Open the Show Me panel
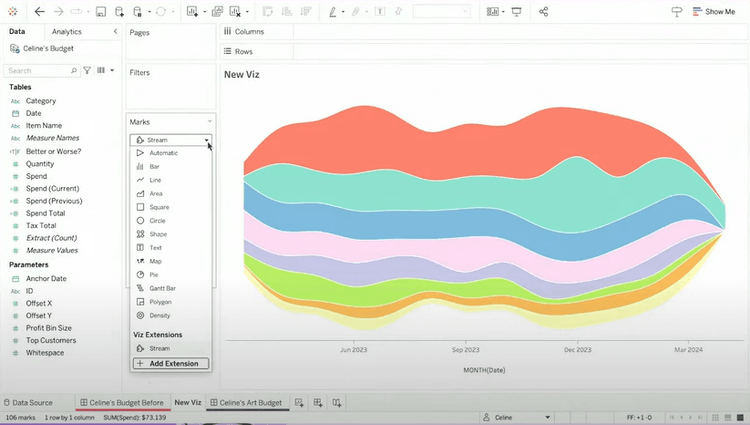Viewport: 750px width, 425px height. tap(714, 12)
